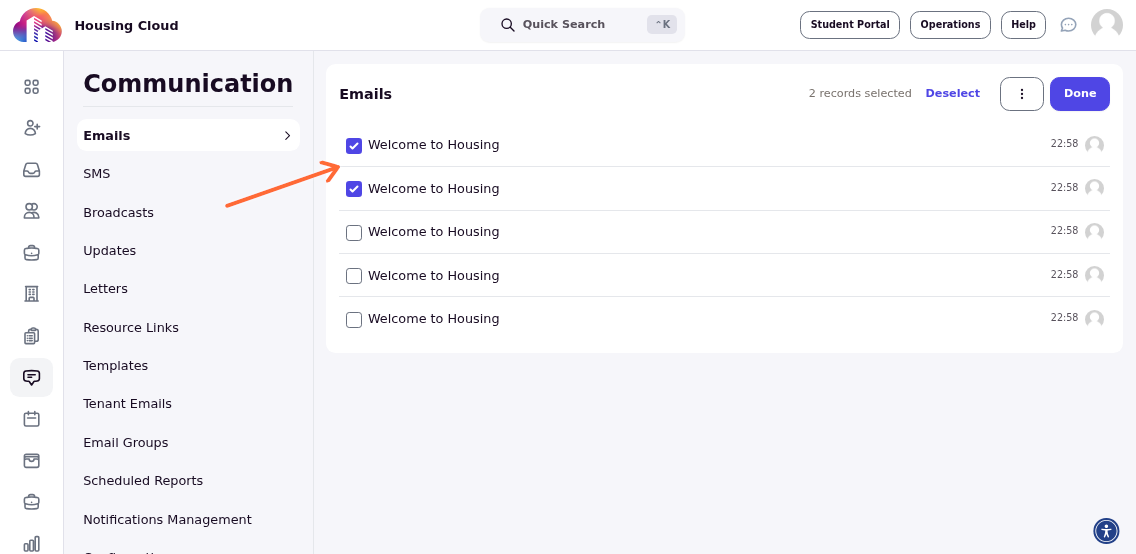Click the Housing Cloud logo icon
The width and height of the screenshot is (1136, 554).
37,25
